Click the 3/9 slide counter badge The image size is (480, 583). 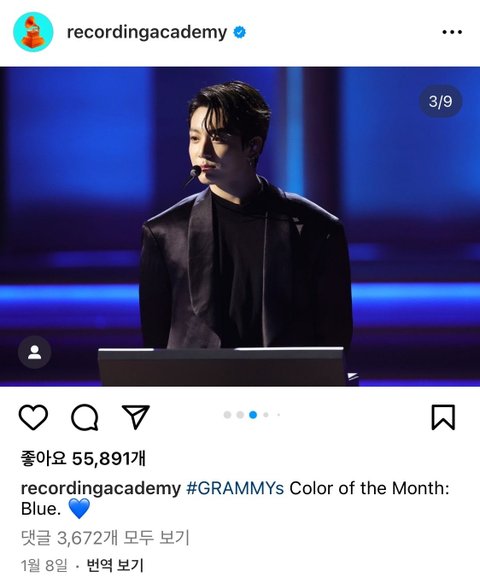tap(441, 101)
